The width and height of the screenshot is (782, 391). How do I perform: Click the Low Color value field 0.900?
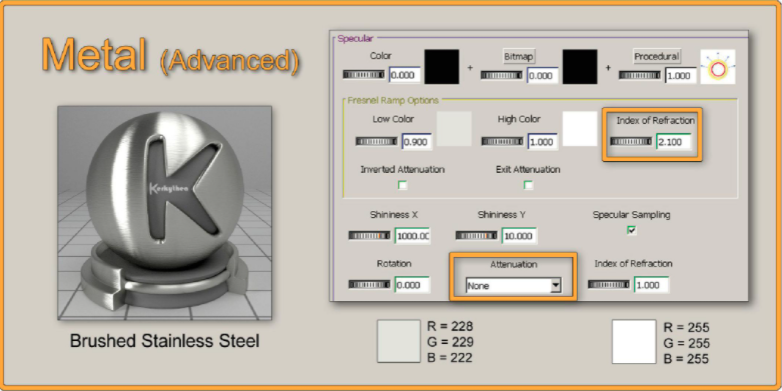click(x=417, y=142)
